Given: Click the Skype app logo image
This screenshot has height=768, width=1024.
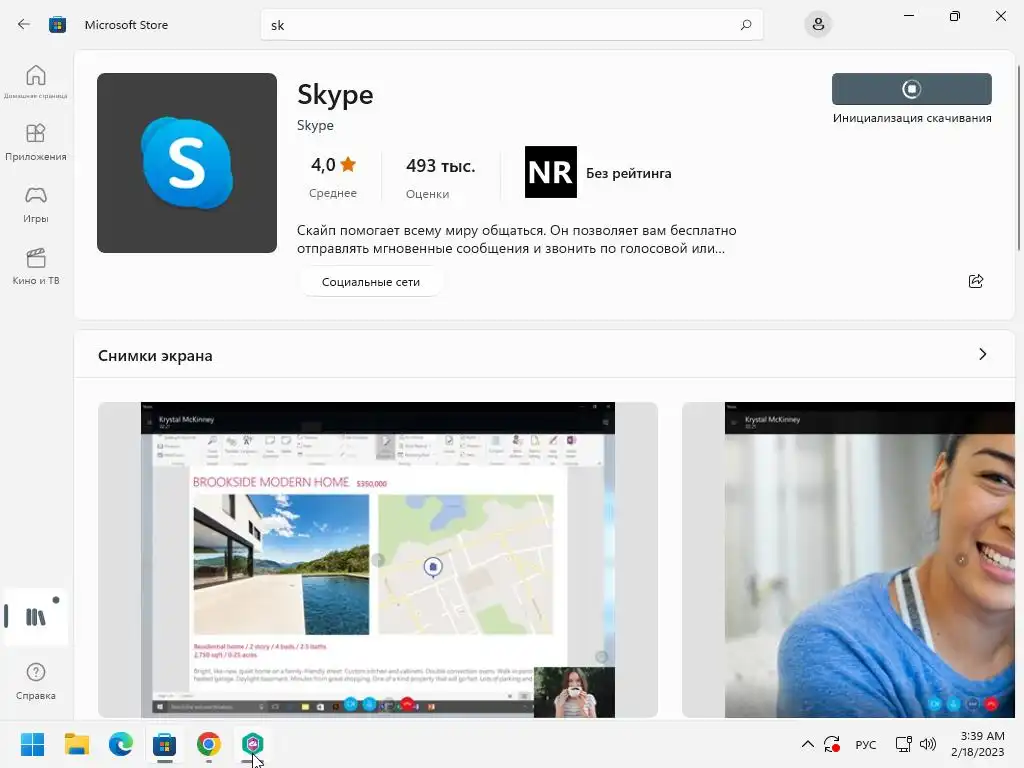Looking at the screenshot, I should [x=187, y=163].
